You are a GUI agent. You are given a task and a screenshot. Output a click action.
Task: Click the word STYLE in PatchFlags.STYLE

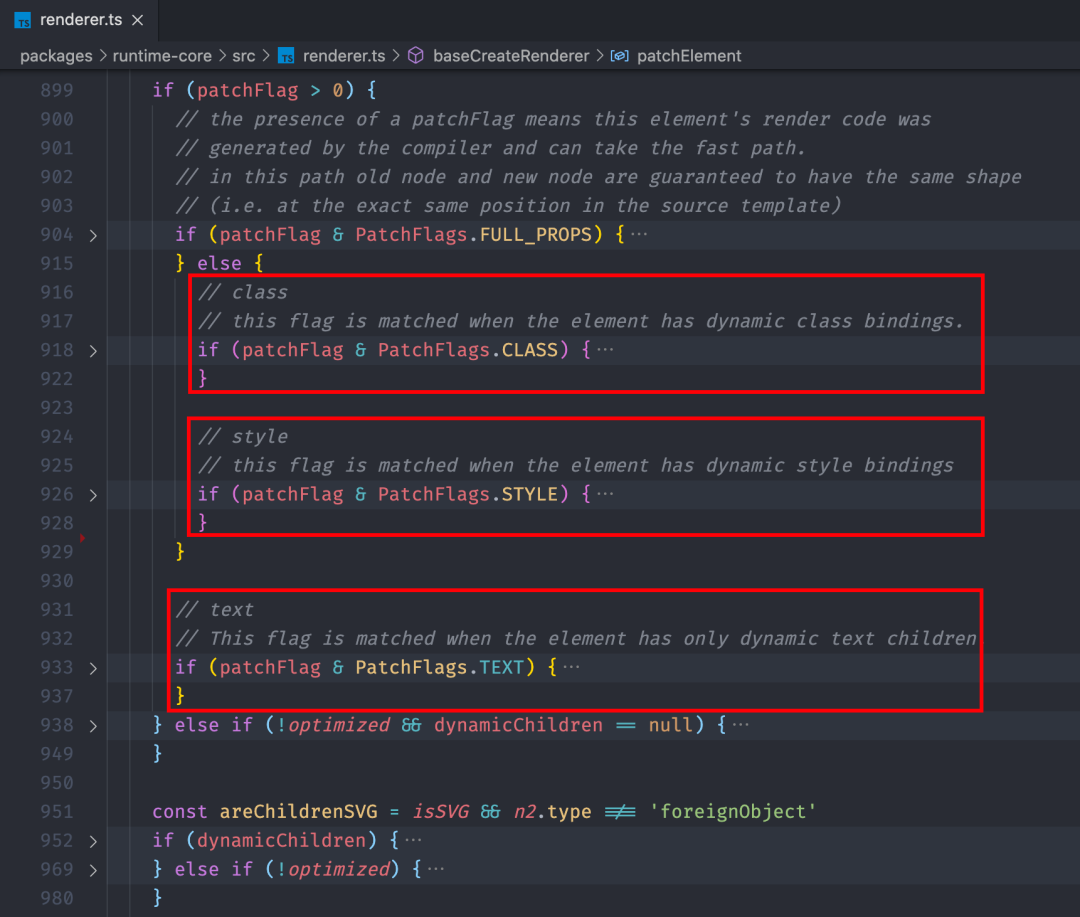pos(530,494)
